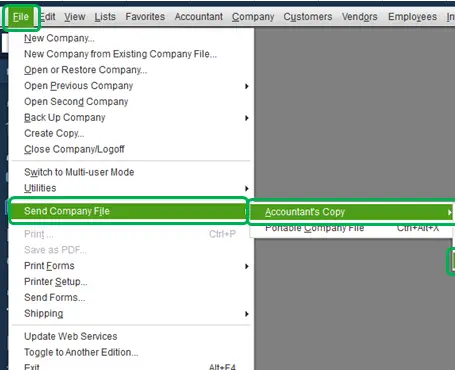Screen dimensions: 455x370
Task: Select Update Web Services
Action: coord(131,337)
